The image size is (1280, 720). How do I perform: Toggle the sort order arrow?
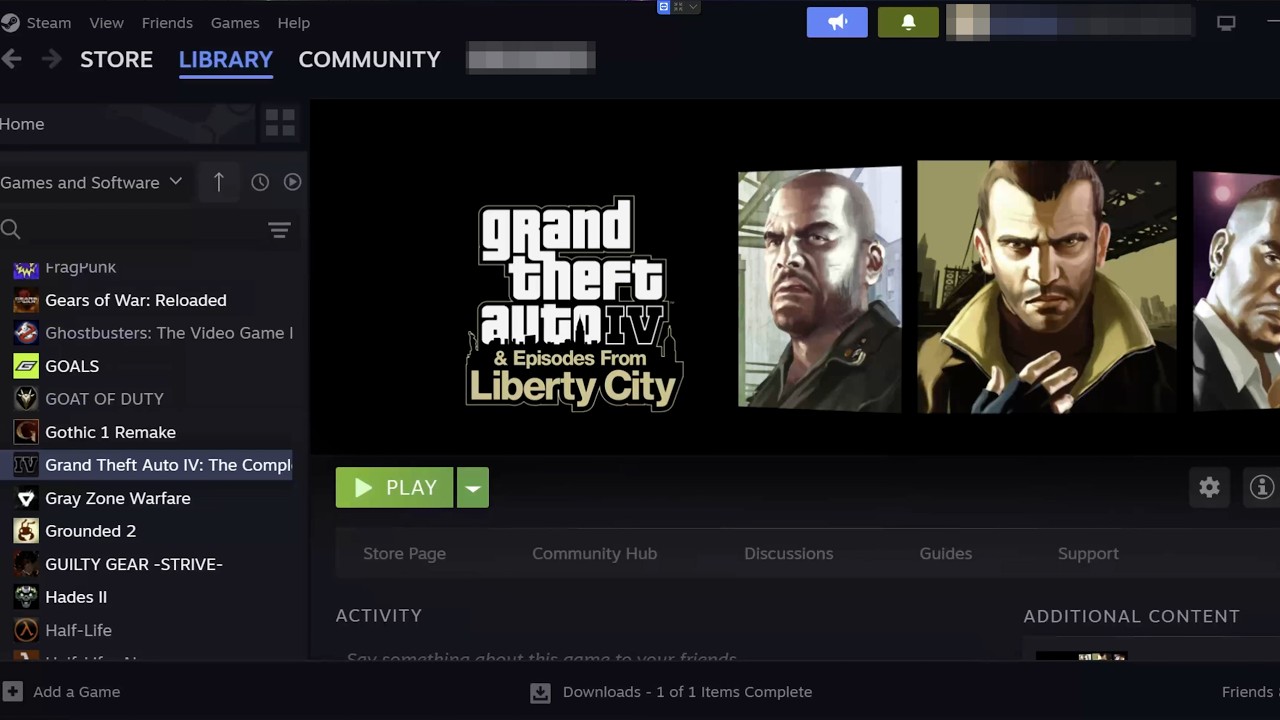218,182
